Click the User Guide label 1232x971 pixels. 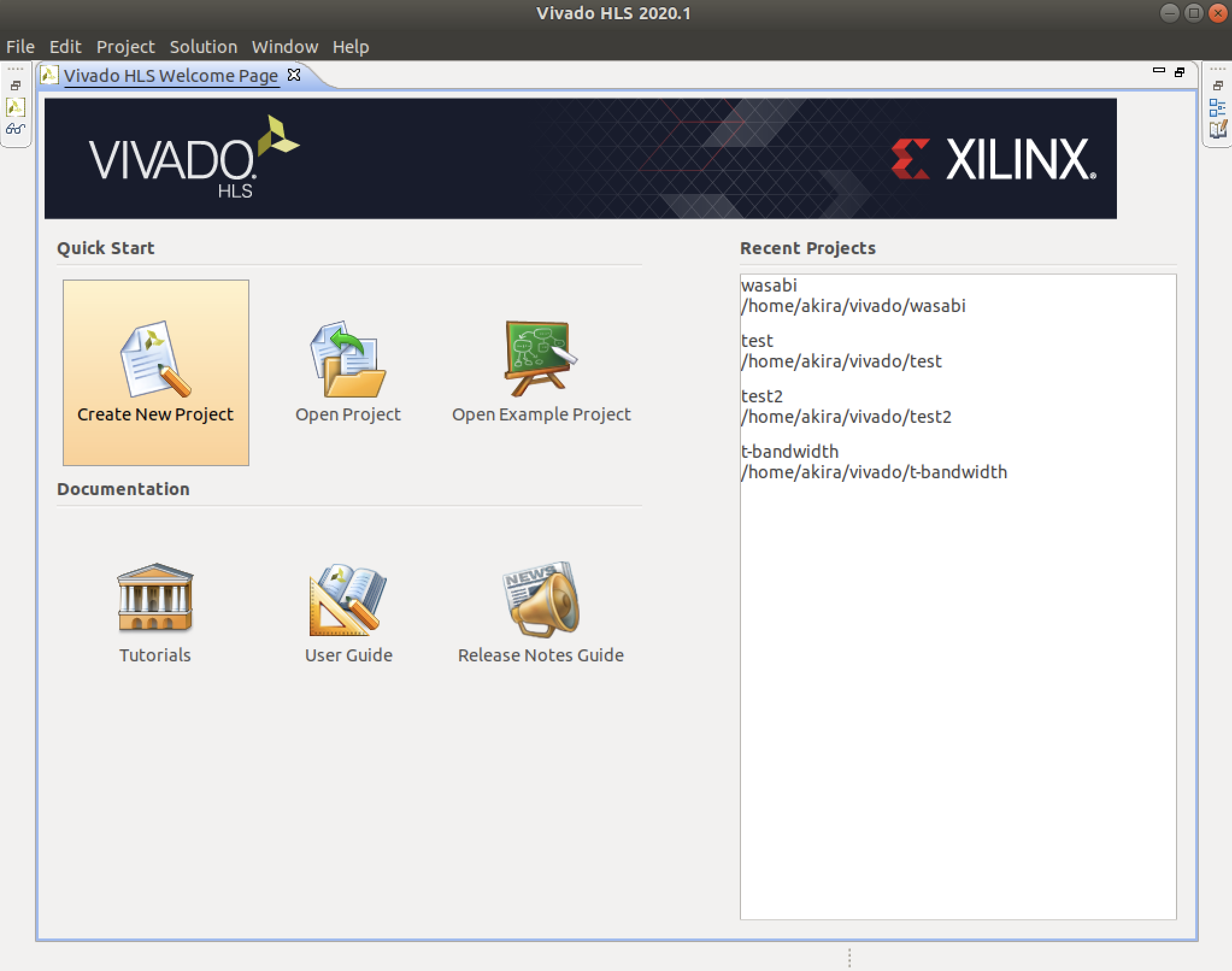[x=348, y=655]
